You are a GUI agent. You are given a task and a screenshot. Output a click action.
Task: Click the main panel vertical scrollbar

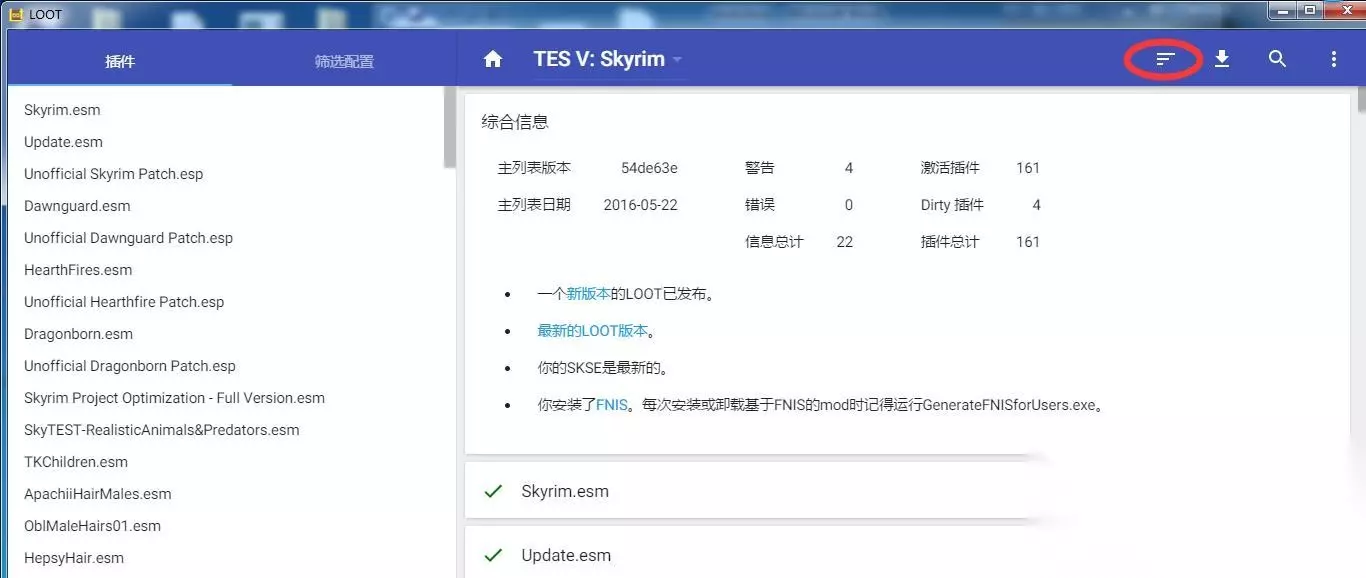tap(1360, 98)
